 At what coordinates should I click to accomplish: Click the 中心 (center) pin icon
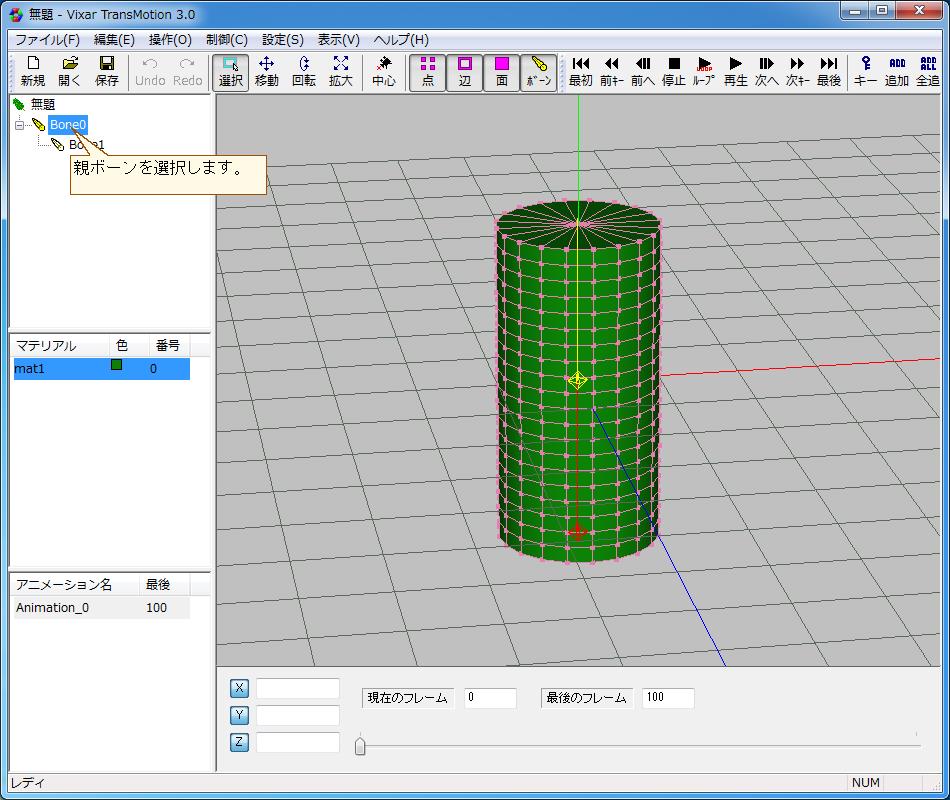pyautogui.click(x=384, y=72)
